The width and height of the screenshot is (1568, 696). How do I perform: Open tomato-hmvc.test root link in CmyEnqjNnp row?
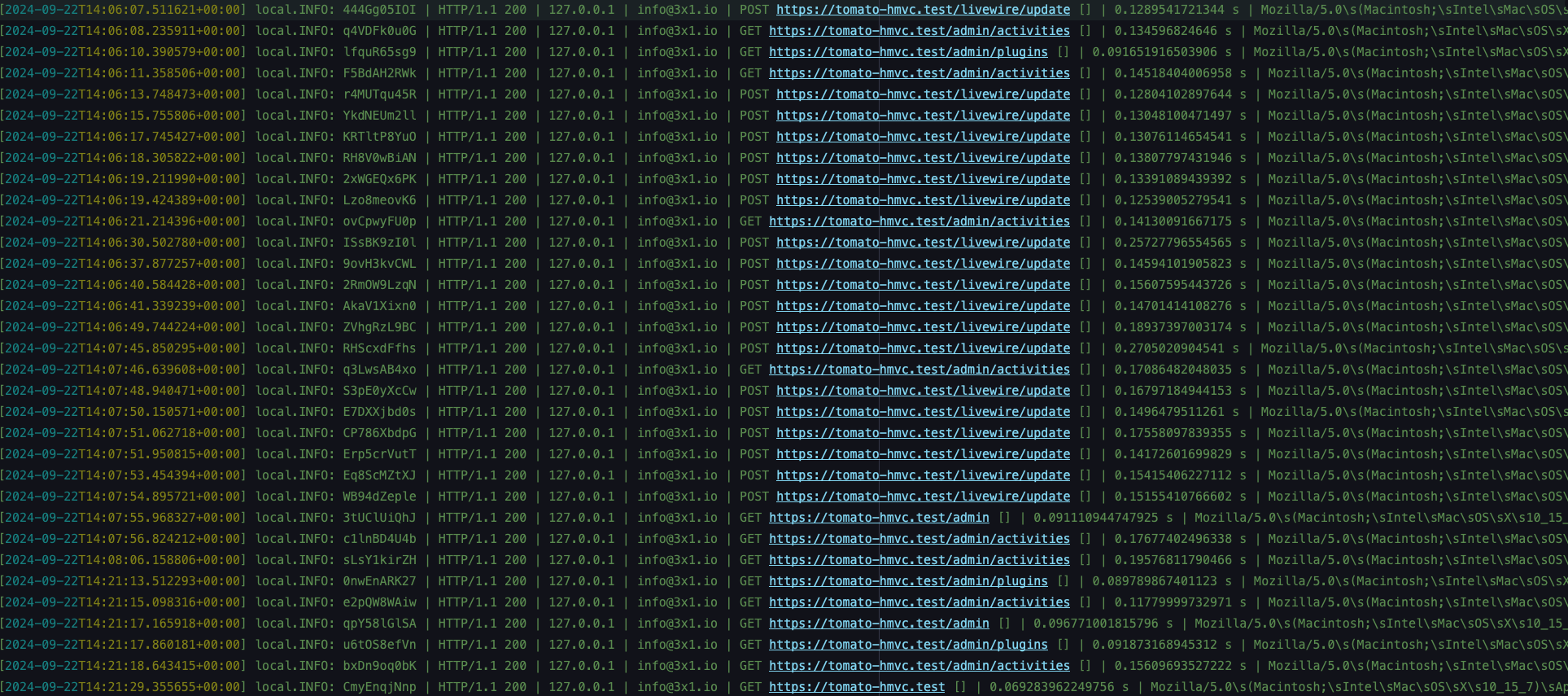857,687
